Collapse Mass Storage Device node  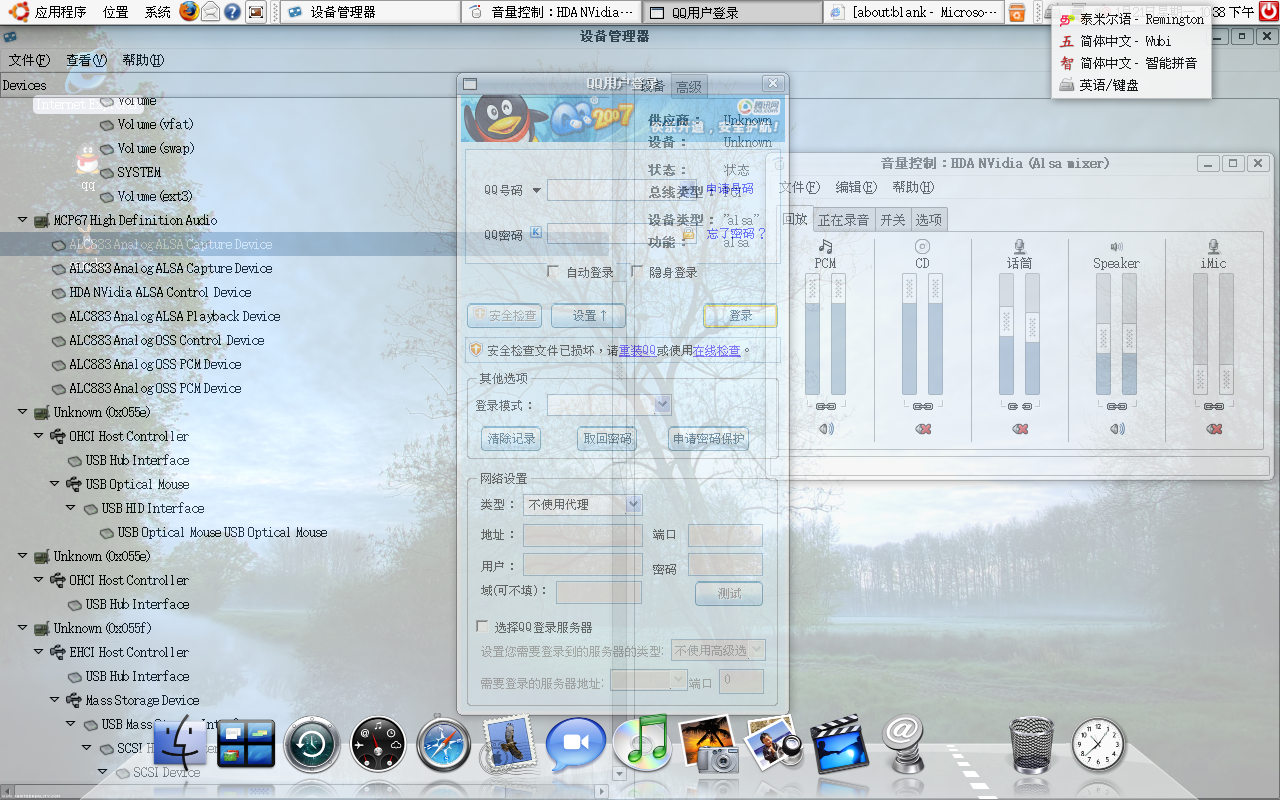(54, 700)
